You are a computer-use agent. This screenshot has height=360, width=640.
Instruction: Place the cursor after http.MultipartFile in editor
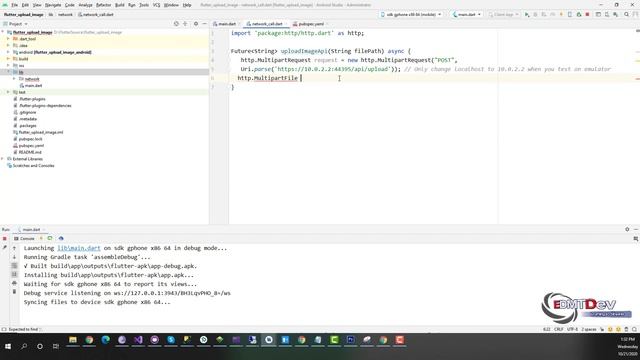[x=301, y=78]
